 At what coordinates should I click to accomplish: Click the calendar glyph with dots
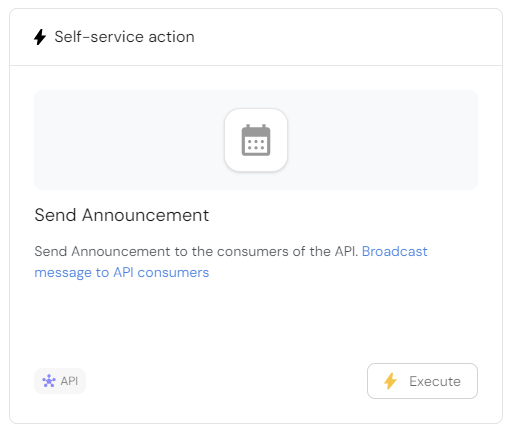point(256,140)
